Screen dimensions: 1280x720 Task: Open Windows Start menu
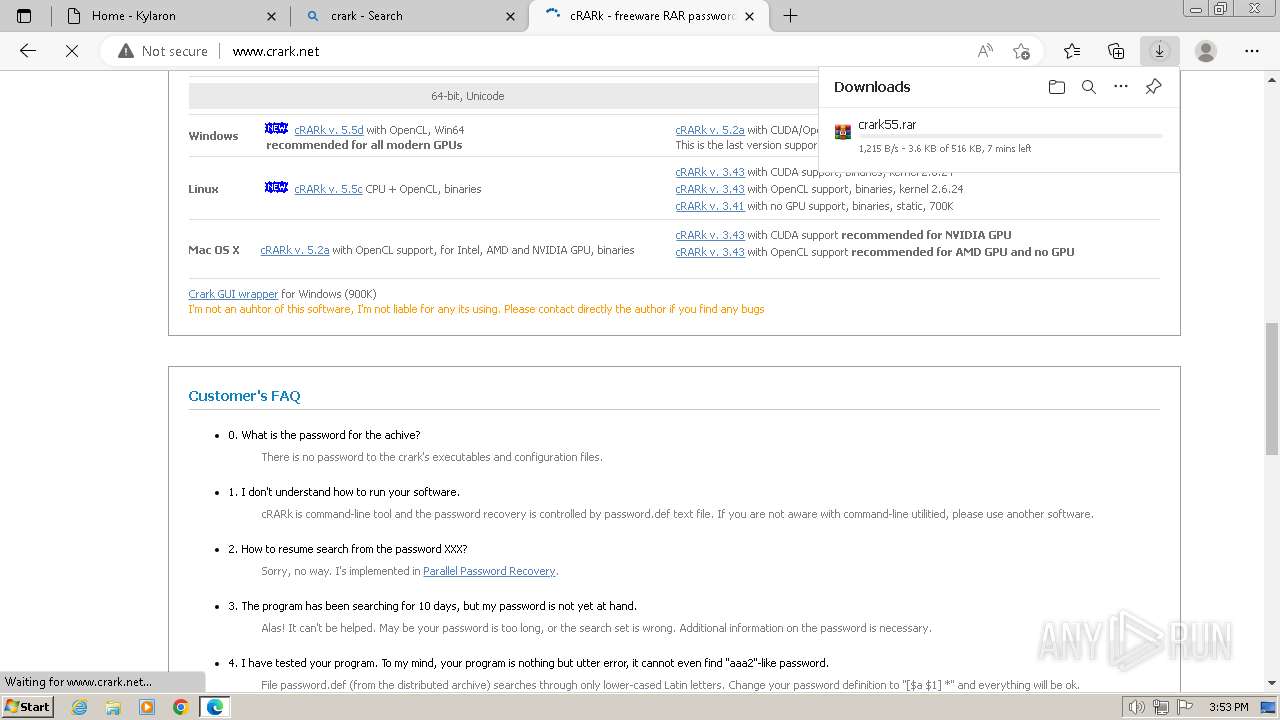pyautogui.click(x=28, y=707)
